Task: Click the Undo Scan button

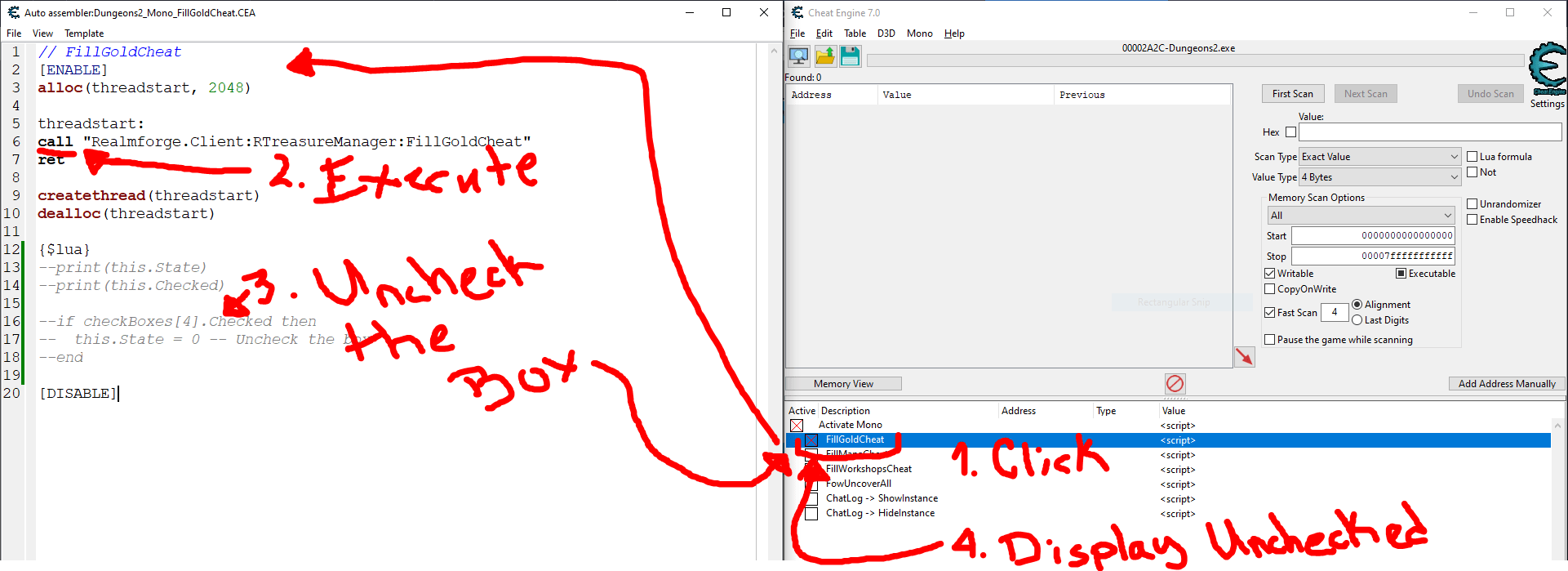Action: click(x=1490, y=94)
